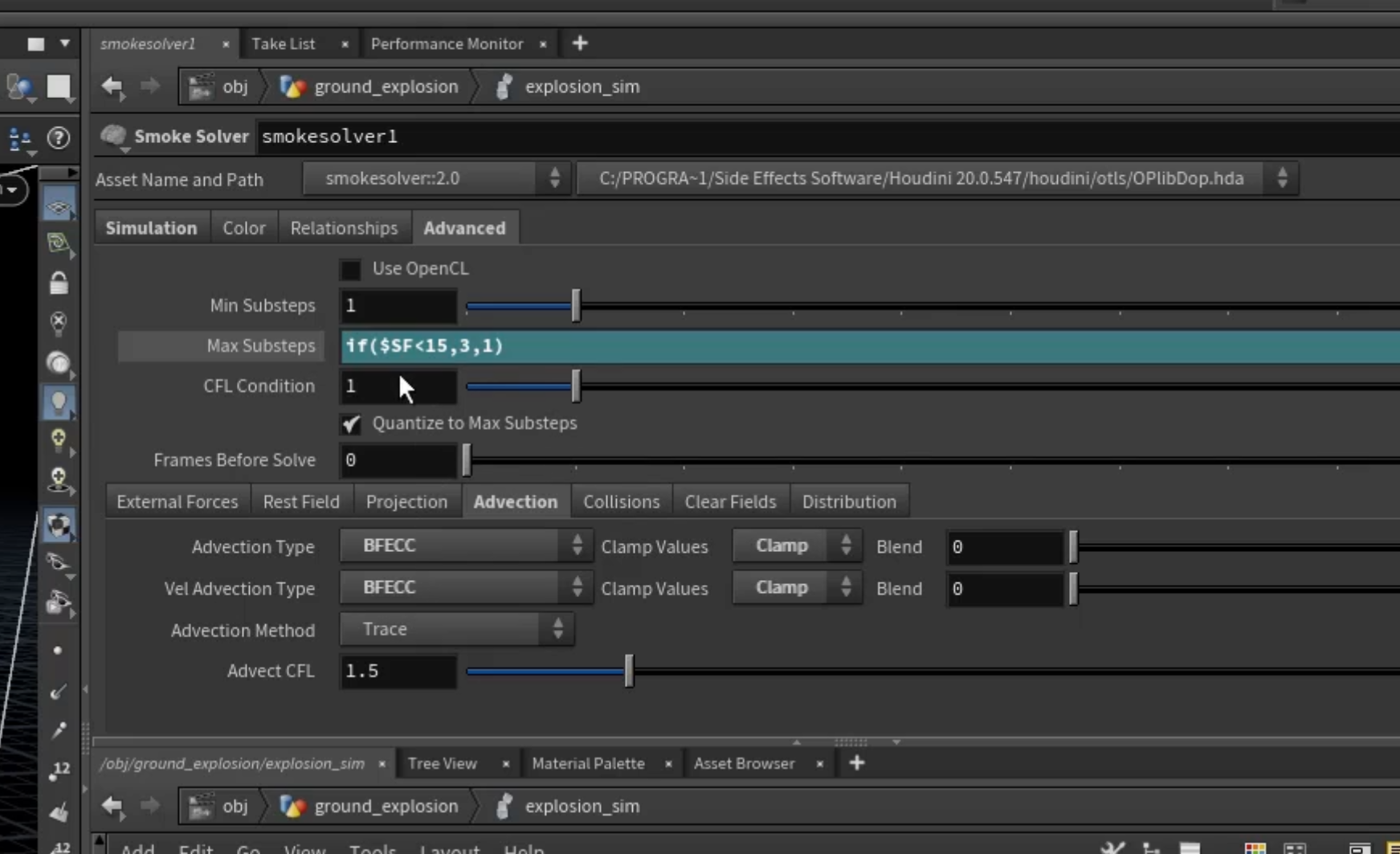Click ground_explosion icon in lower path bar
The image size is (1400, 854).
point(293,806)
